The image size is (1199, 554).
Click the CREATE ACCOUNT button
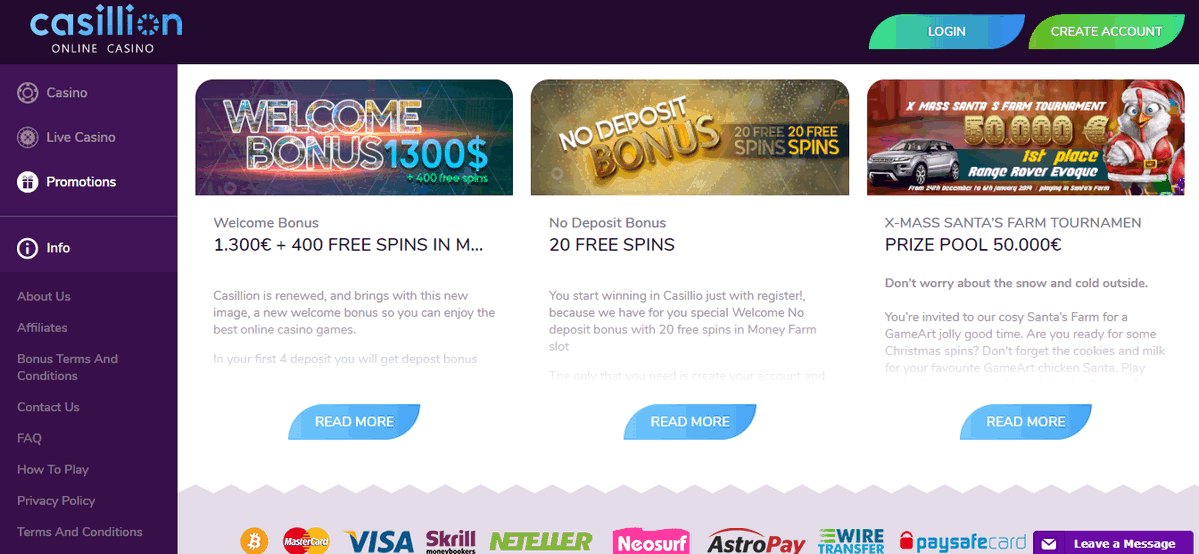pyautogui.click(x=1106, y=31)
